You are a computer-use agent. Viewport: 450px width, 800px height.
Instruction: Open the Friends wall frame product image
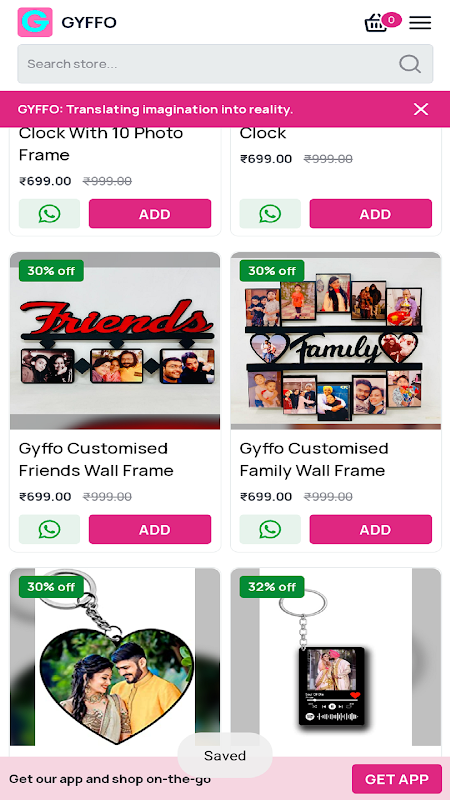tap(115, 341)
